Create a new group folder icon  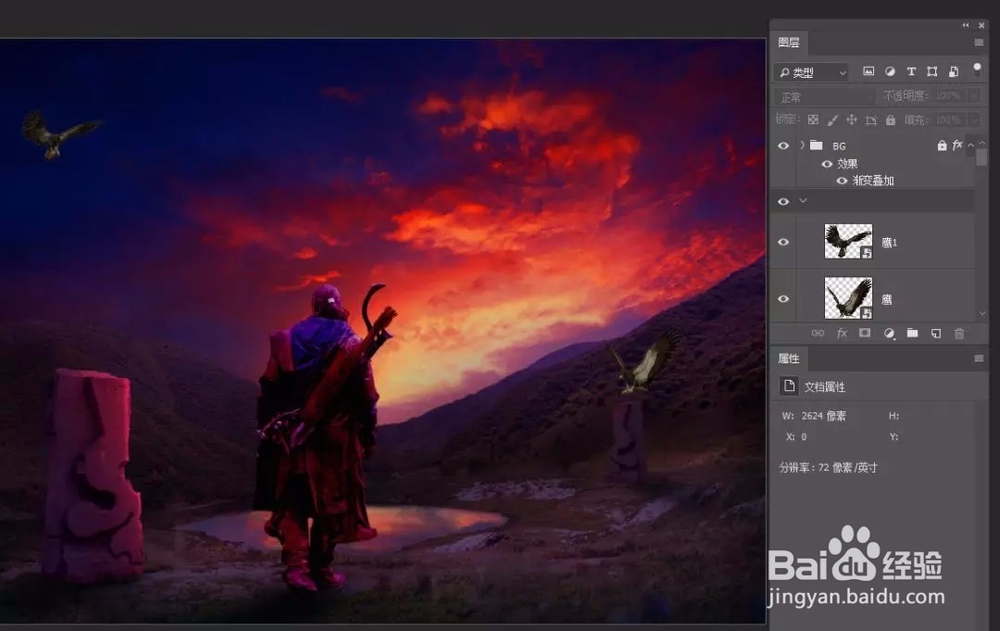913,333
